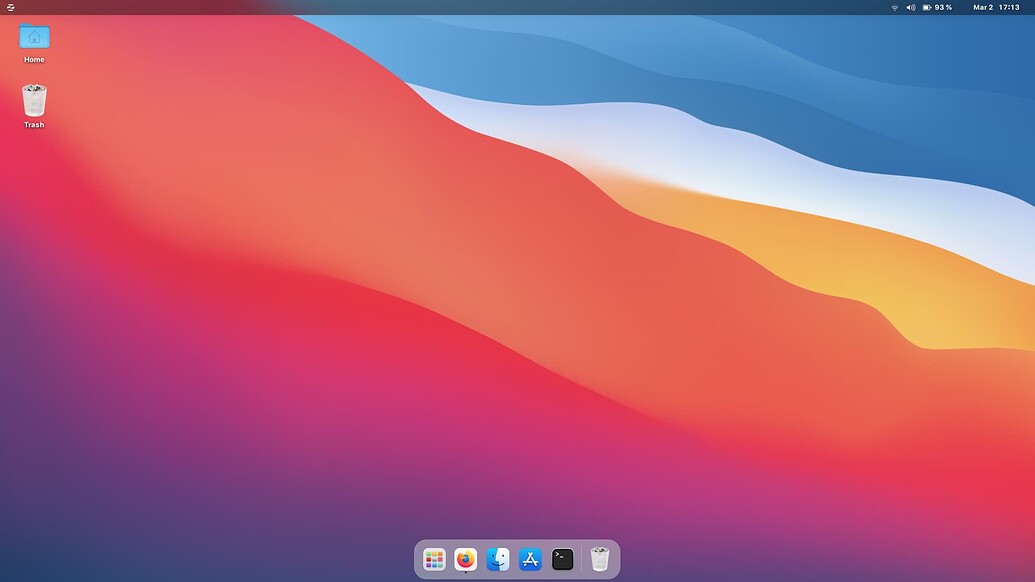Open the application launcher grid in dock
This screenshot has height=582, width=1035.
click(x=434, y=559)
